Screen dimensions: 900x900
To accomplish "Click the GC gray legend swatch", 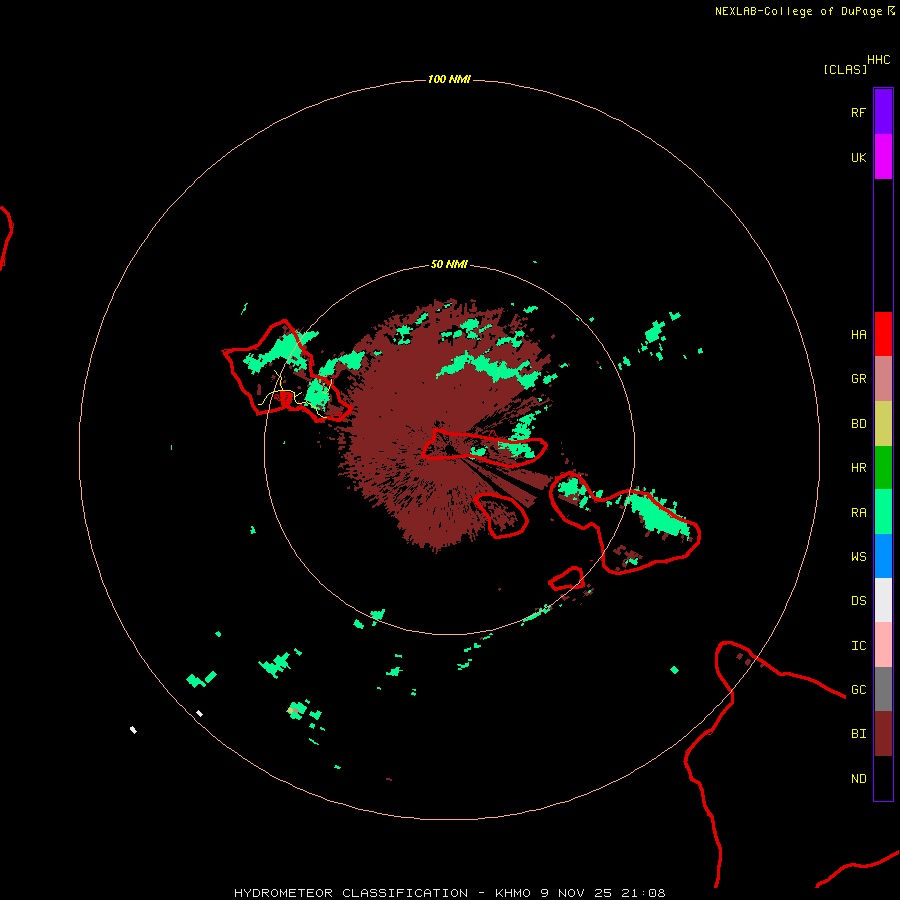I will 883,689.
